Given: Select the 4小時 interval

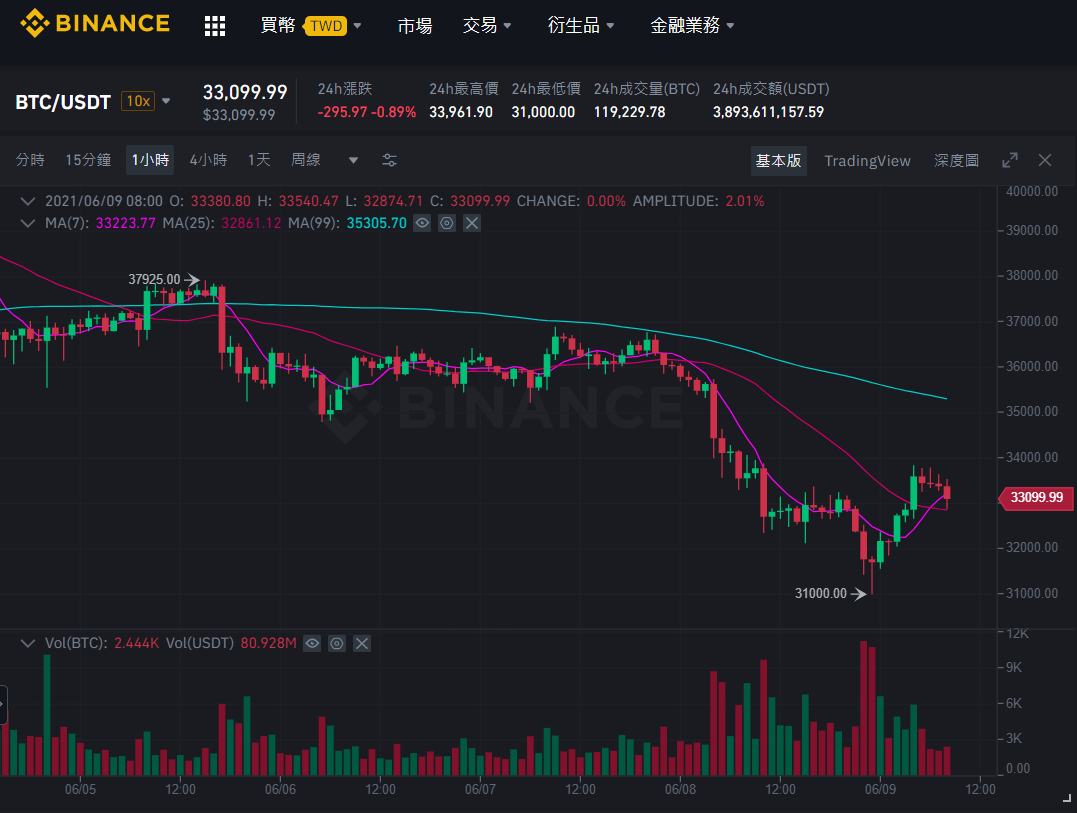Looking at the screenshot, I should pos(208,160).
